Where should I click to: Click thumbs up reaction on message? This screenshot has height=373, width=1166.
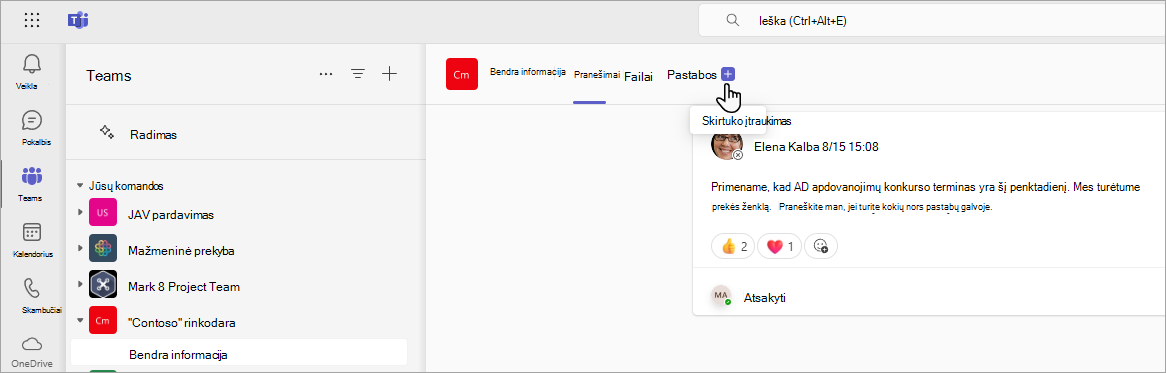[733, 246]
